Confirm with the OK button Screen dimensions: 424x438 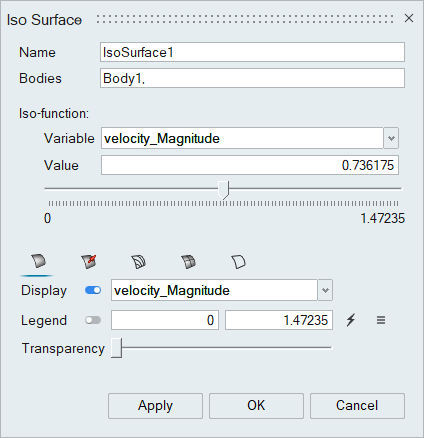(256, 406)
